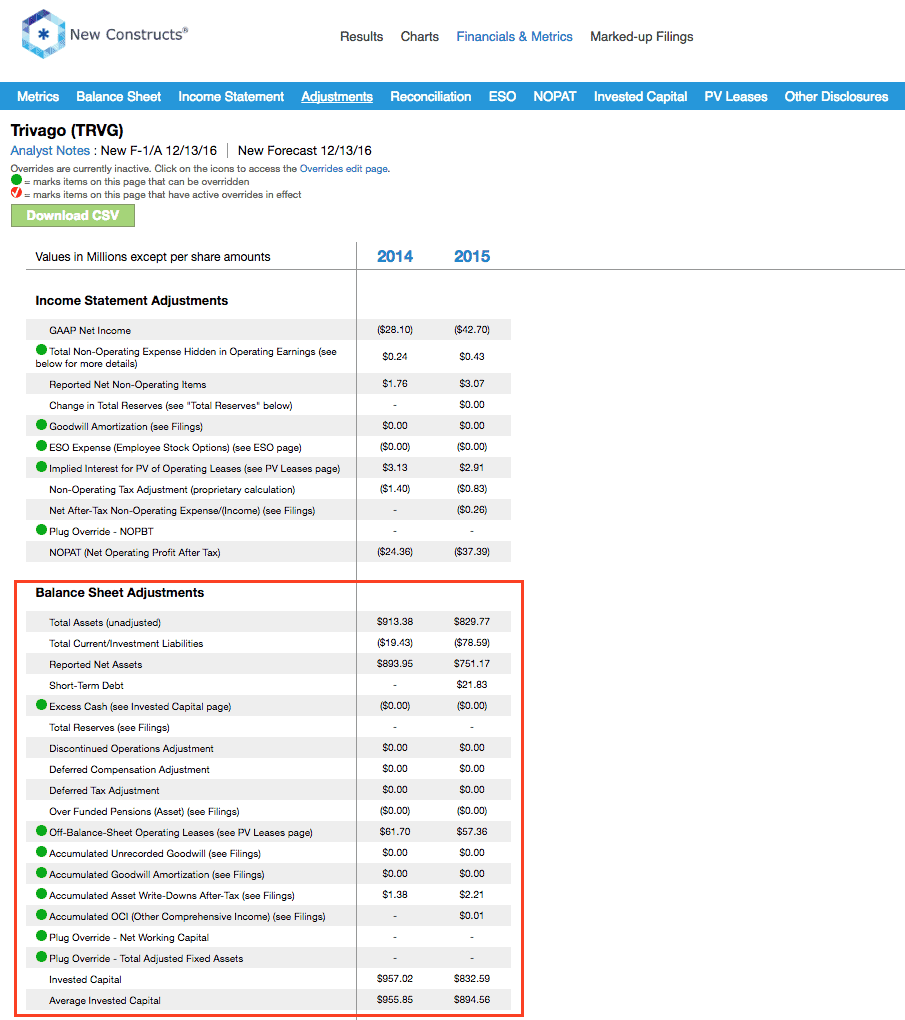Click green override dot for Goodwill Amortization

(x=42, y=425)
